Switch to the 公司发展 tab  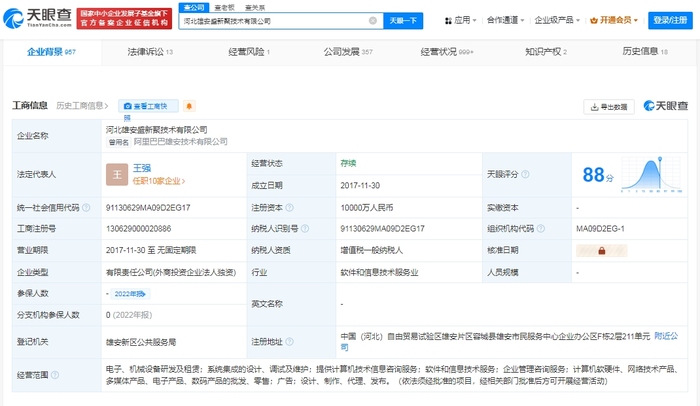(x=348, y=52)
